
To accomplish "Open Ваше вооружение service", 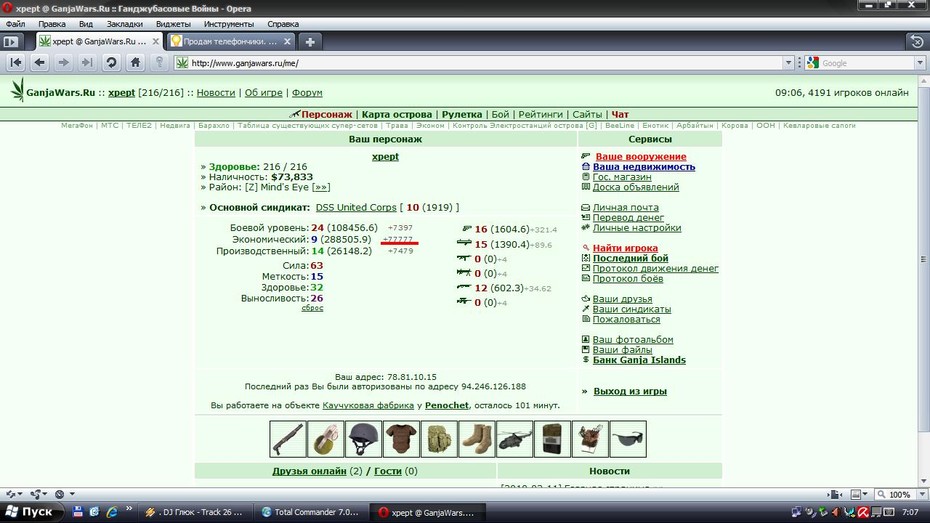I will pos(641,157).
